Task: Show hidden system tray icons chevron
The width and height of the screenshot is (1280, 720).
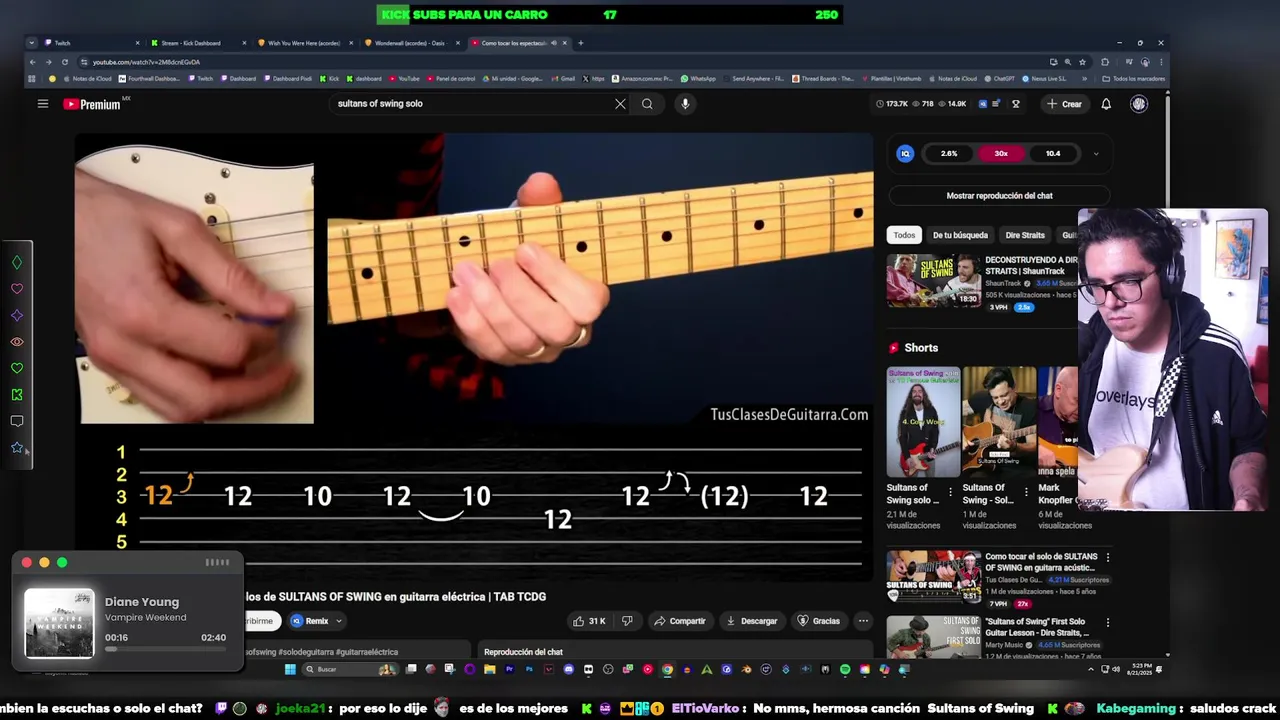Action: tap(1091, 669)
